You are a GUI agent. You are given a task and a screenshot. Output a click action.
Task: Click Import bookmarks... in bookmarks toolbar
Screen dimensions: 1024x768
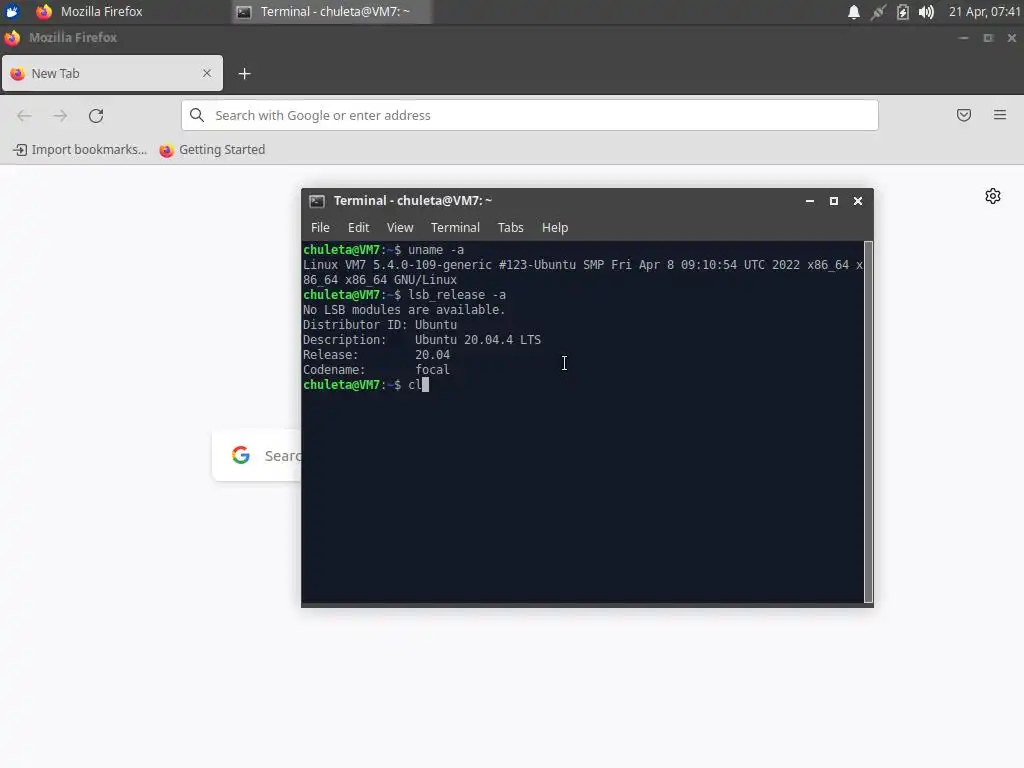(x=80, y=150)
